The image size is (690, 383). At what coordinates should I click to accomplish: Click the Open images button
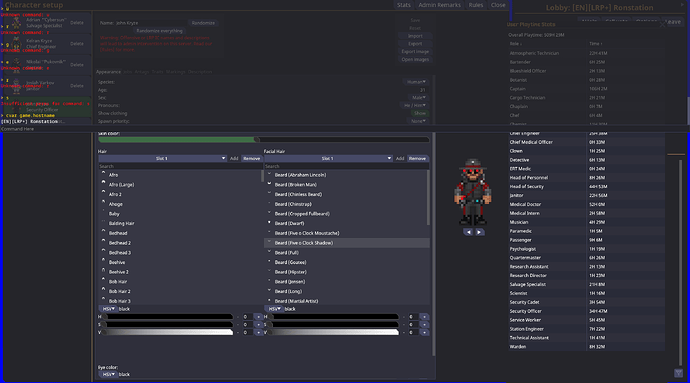click(415, 59)
